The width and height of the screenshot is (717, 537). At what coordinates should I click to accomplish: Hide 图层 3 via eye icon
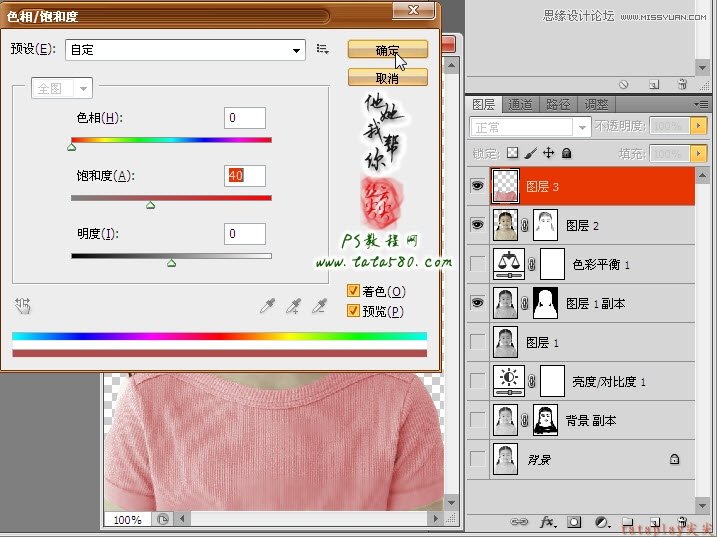tap(477, 186)
